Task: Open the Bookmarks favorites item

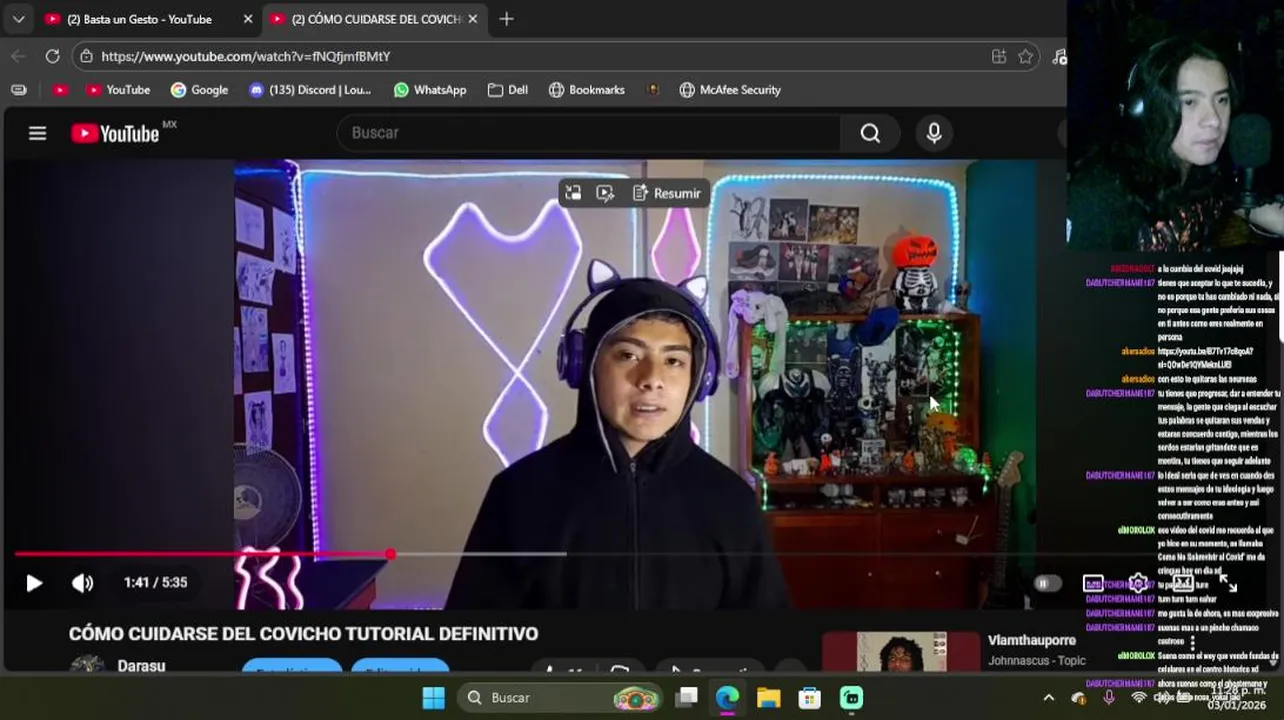Action: pyautogui.click(x=586, y=90)
